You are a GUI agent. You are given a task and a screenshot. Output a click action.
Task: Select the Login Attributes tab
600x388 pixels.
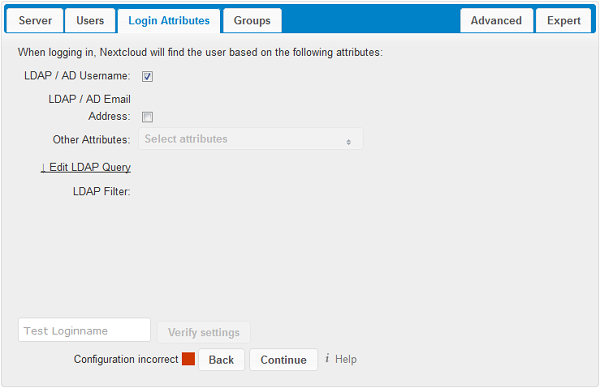tap(169, 21)
